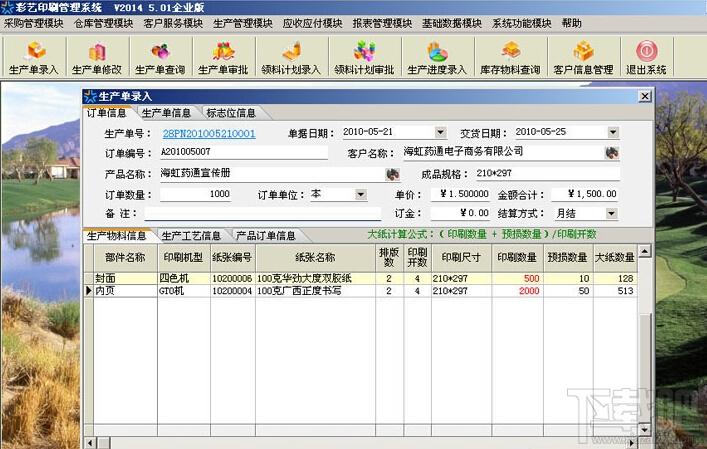Click paper code 10200006

pyautogui.click(x=233, y=279)
